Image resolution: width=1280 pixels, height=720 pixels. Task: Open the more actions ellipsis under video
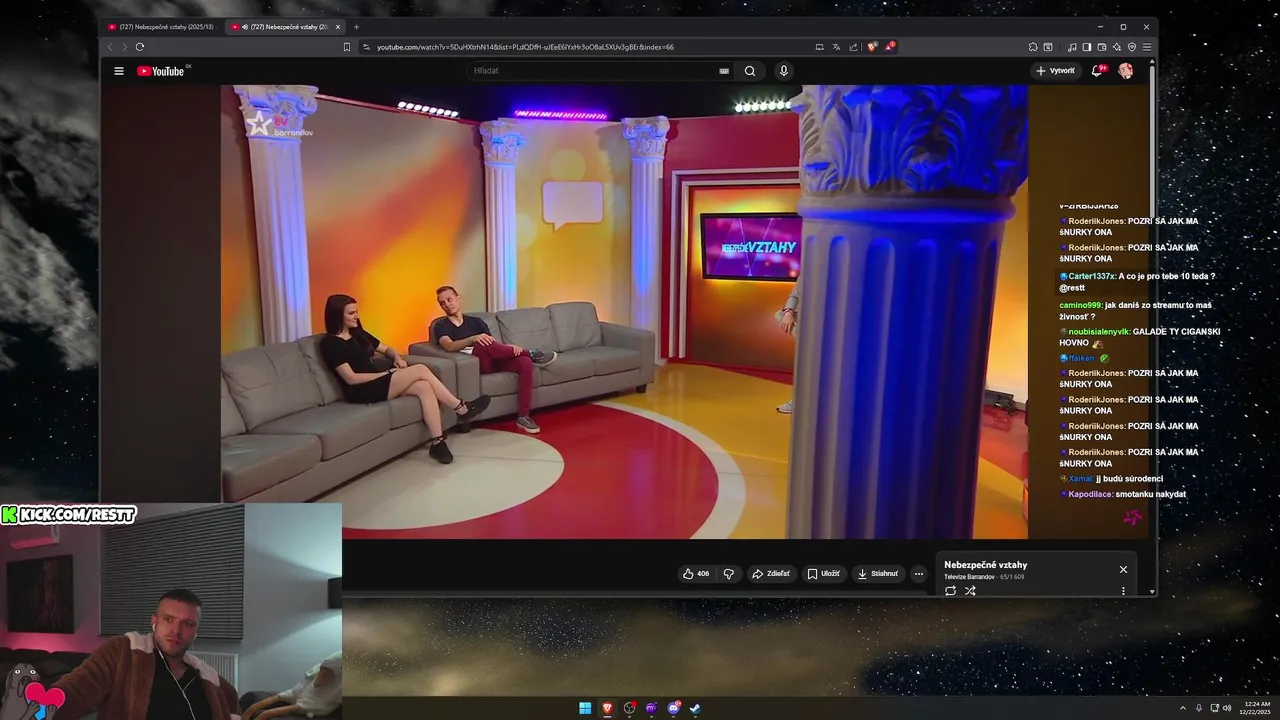919,574
